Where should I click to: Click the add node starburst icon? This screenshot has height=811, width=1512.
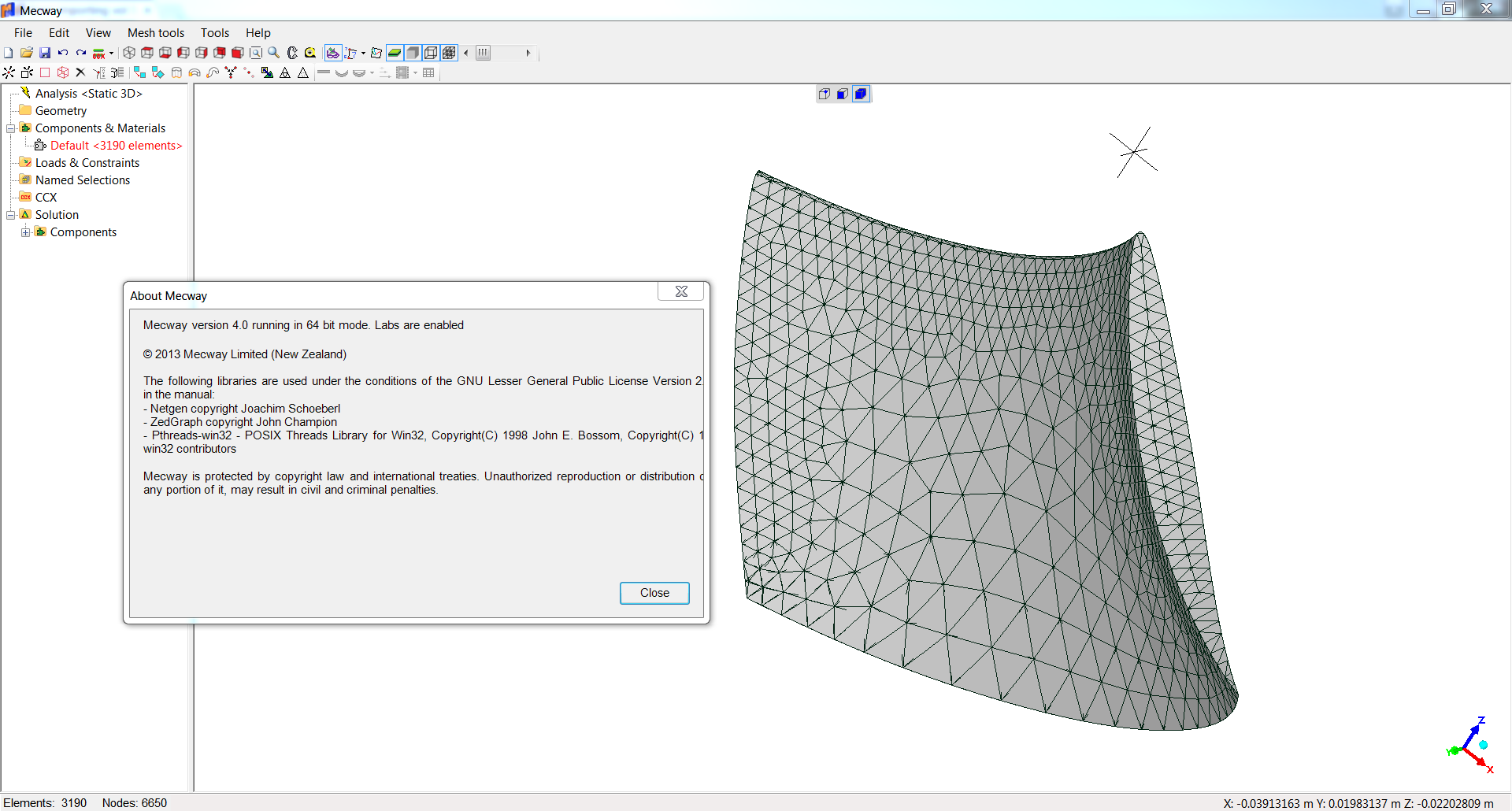tap(9, 72)
